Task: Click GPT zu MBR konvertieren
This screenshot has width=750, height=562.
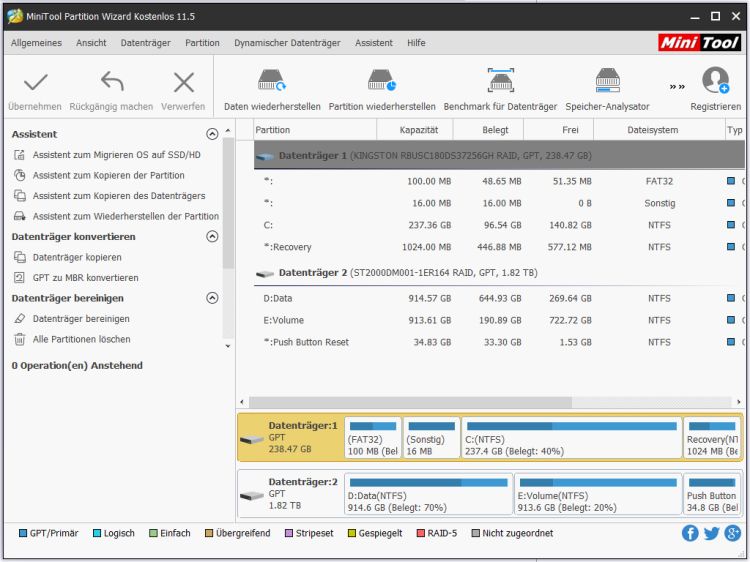Action: click(85, 277)
